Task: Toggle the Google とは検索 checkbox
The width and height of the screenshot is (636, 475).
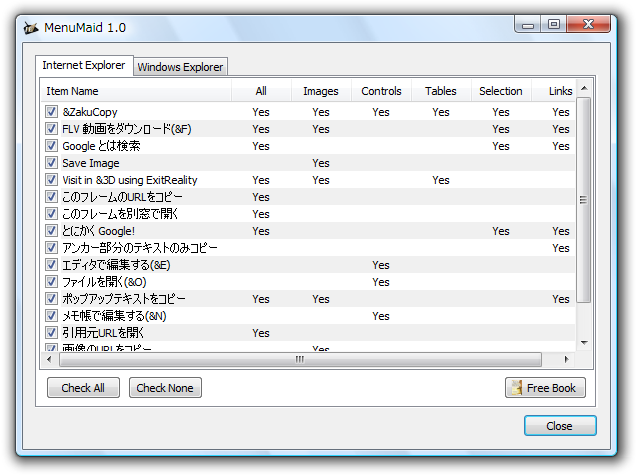Action: pos(51,146)
